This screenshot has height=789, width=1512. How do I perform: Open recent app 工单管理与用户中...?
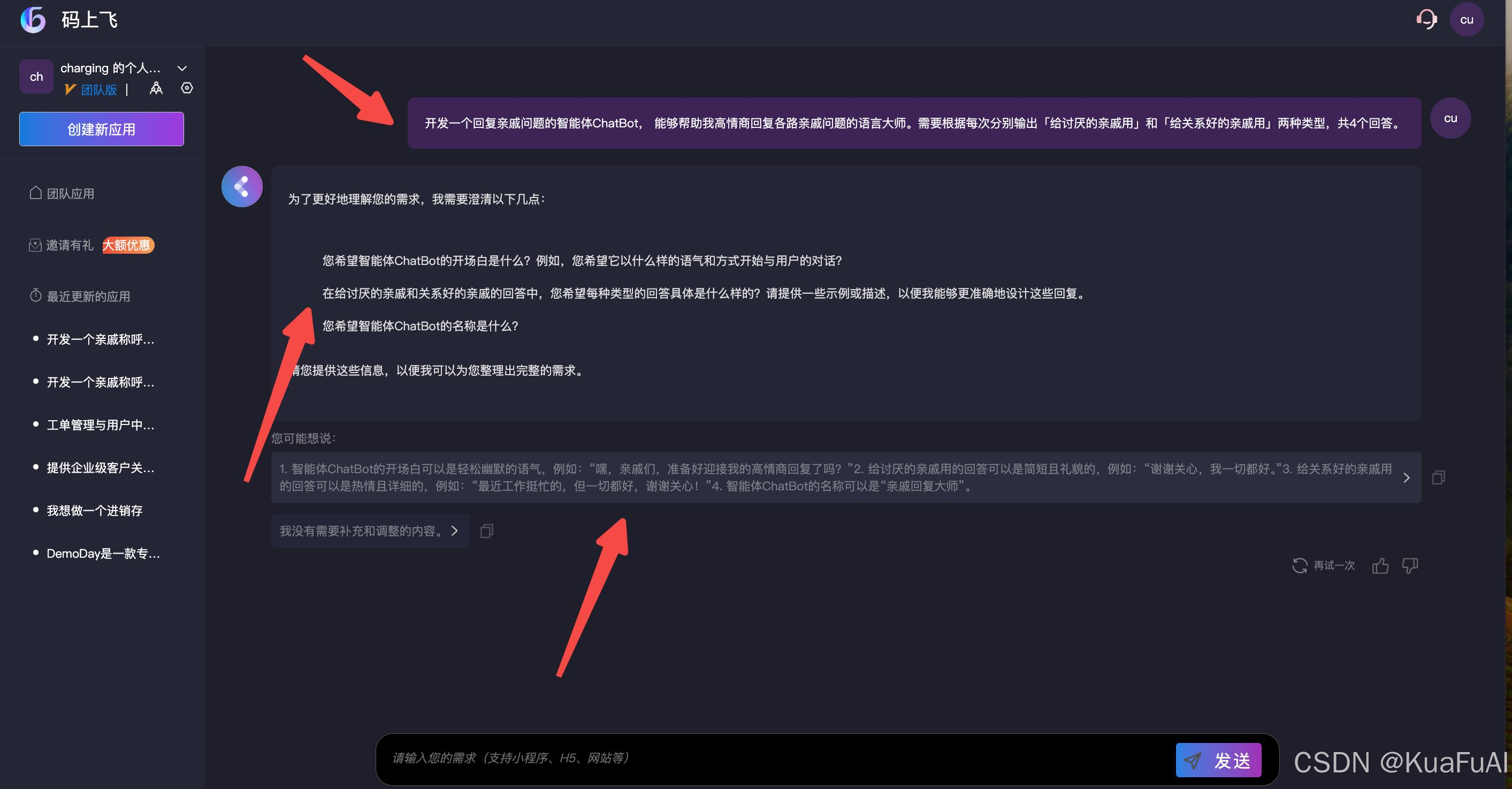point(101,425)
